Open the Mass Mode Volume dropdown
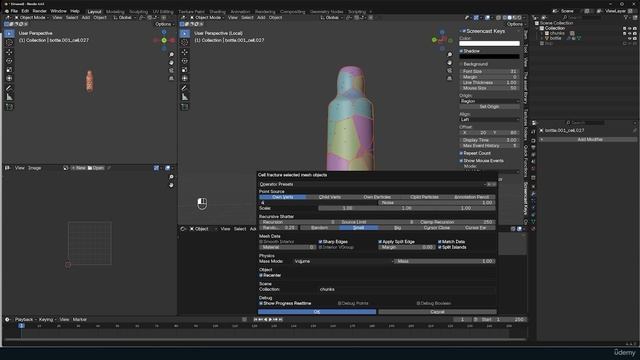This screenshot has height=360, width=640. tap(343, 261)
